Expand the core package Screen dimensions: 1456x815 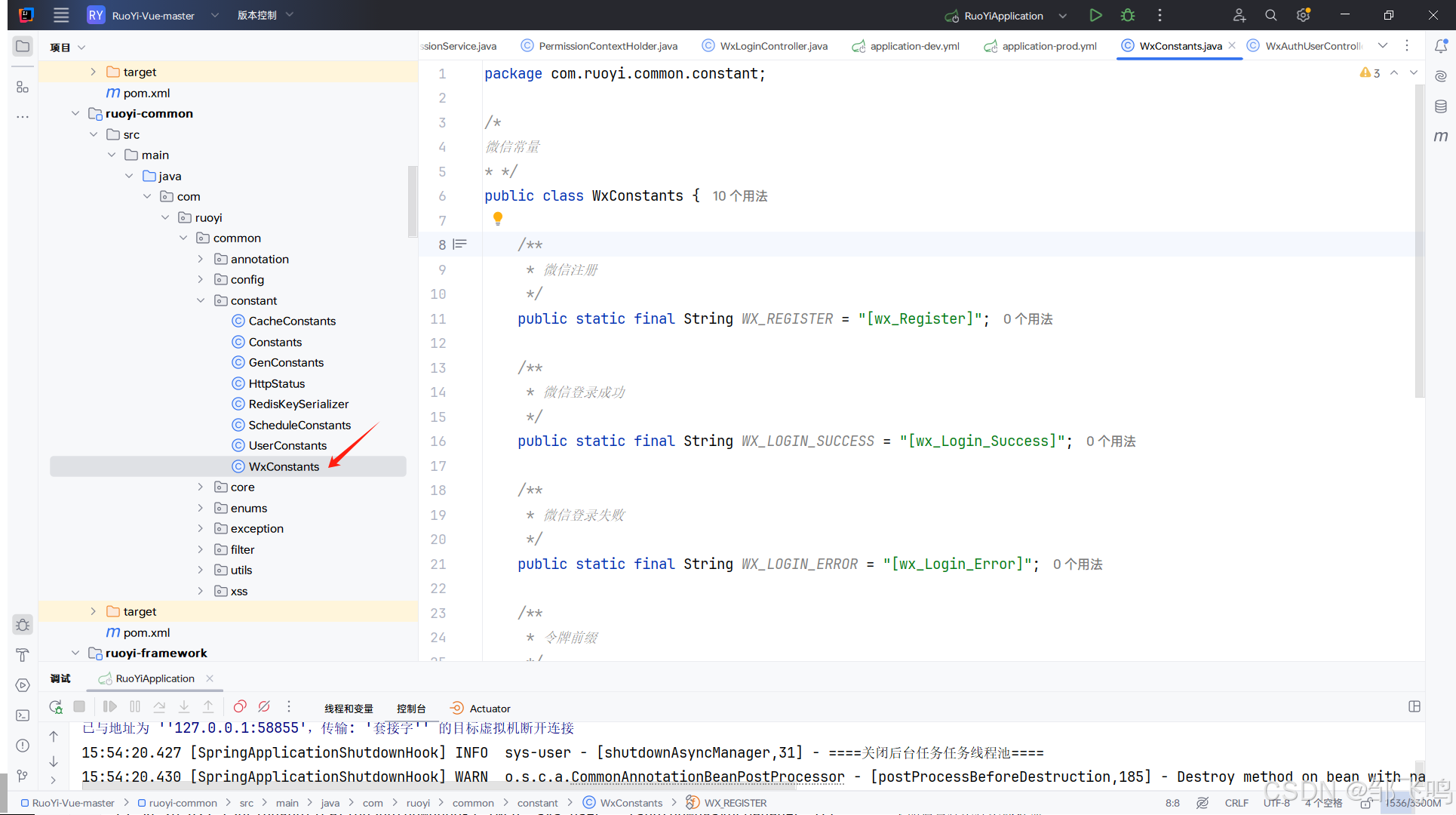[x=201, y=487]
